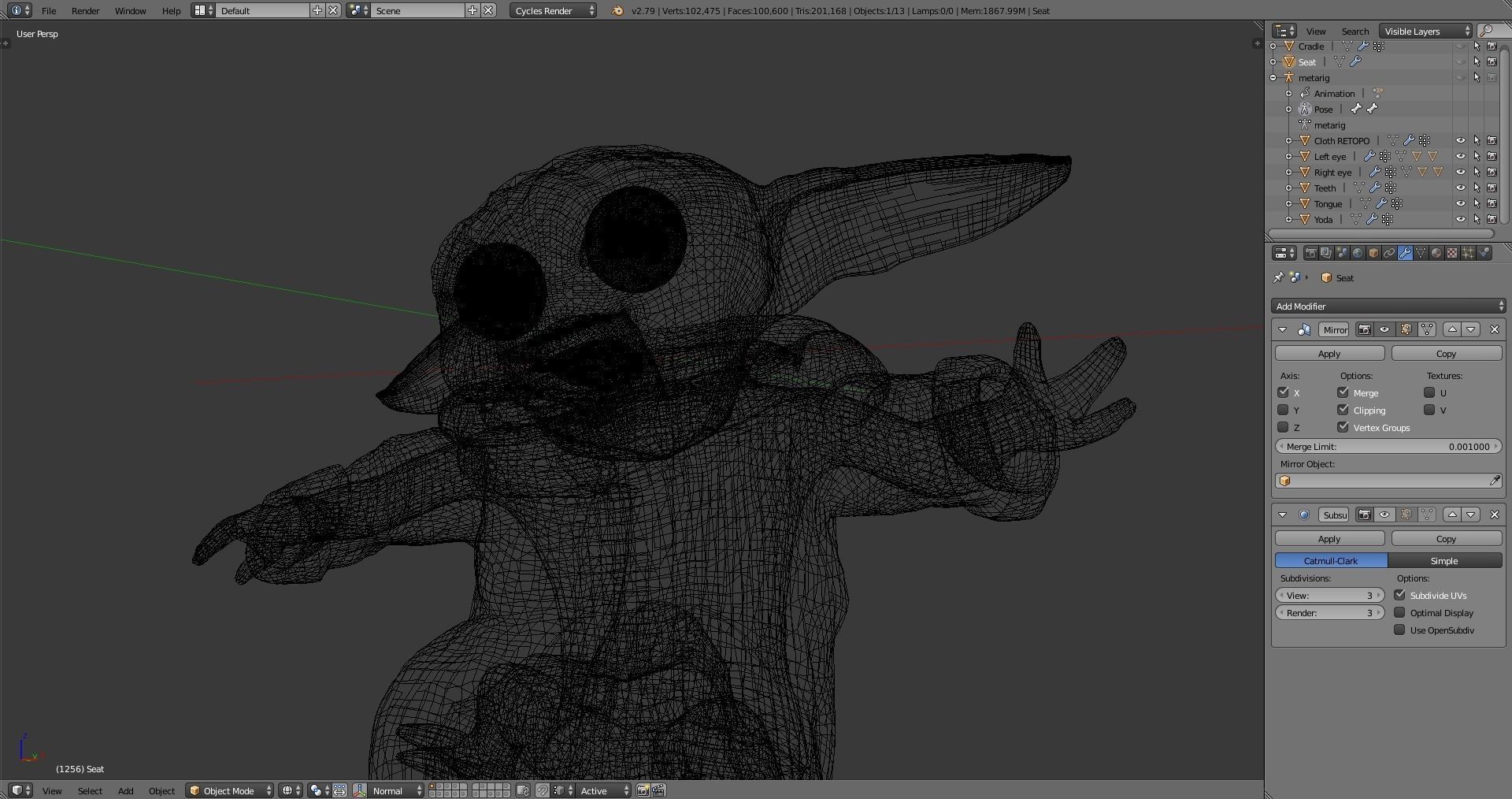Click the pin icon in the Properties header
Screen dimensions: 1512x799
(1279, 277)
